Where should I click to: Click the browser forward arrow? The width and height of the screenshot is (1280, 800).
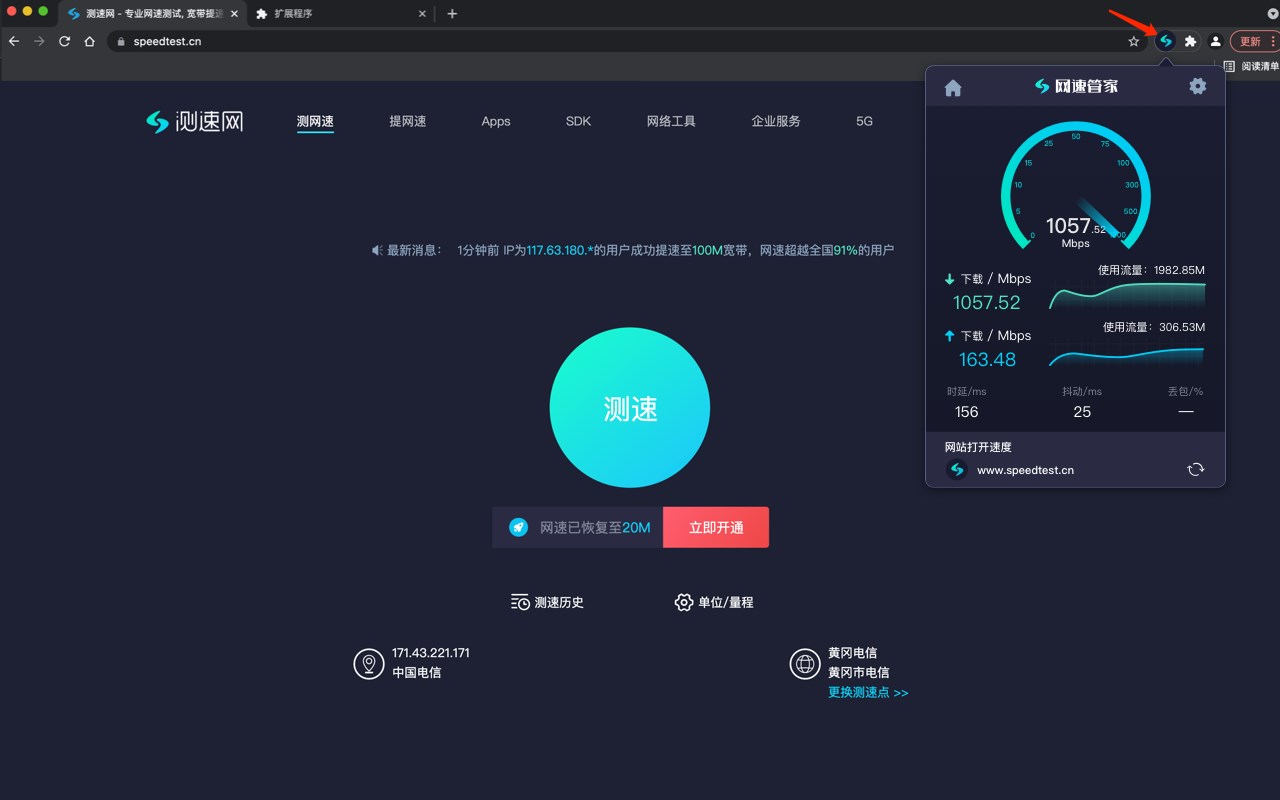(39, 41)
